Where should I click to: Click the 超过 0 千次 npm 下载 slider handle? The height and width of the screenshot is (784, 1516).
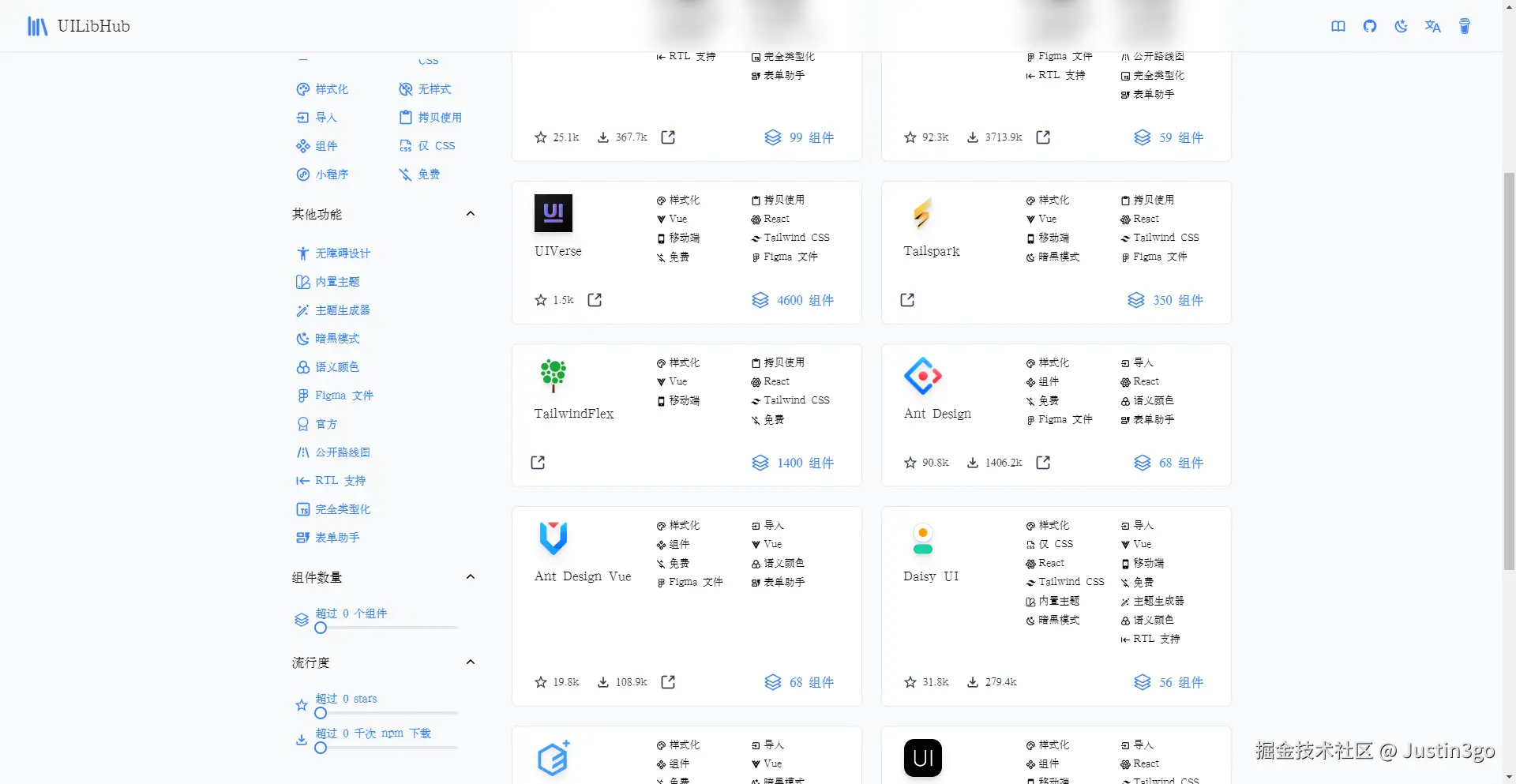[x=321, y=748]
